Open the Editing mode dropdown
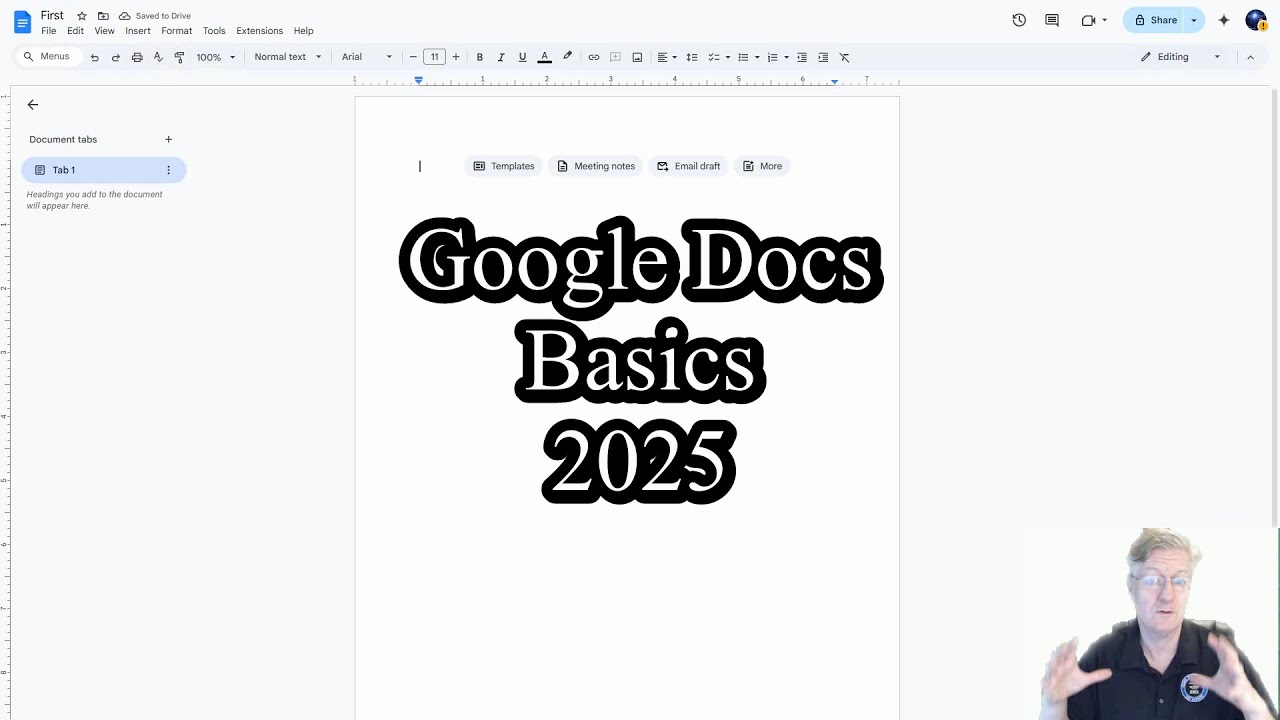The image size is (1280, 720). (x=1180, y=57)
